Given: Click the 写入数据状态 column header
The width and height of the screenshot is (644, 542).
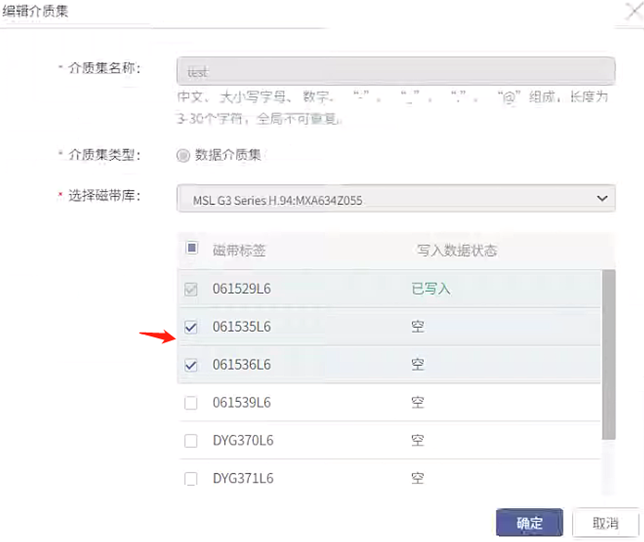Looking at the screenshot, I should tap(457, 250).
